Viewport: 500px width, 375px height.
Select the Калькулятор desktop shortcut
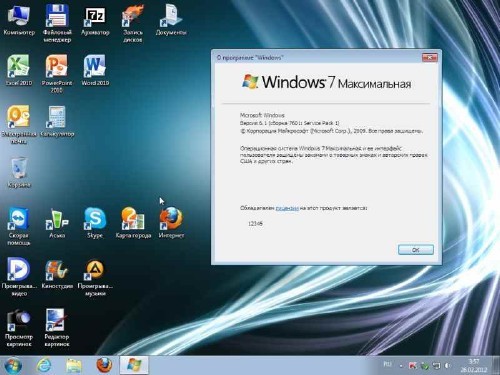pyautogui.click(x=57, y=121)
